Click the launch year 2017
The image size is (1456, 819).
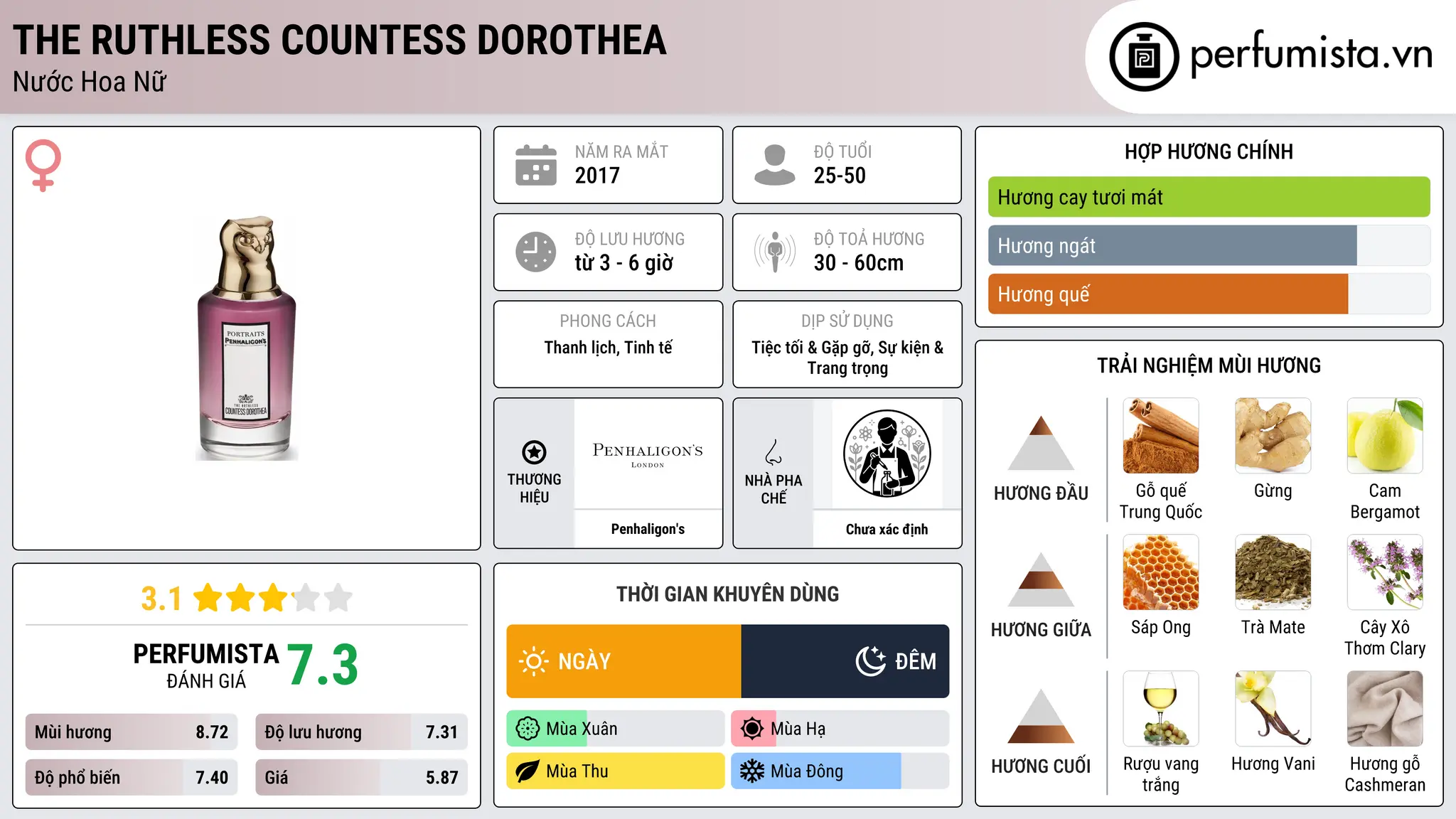(597, 176)
